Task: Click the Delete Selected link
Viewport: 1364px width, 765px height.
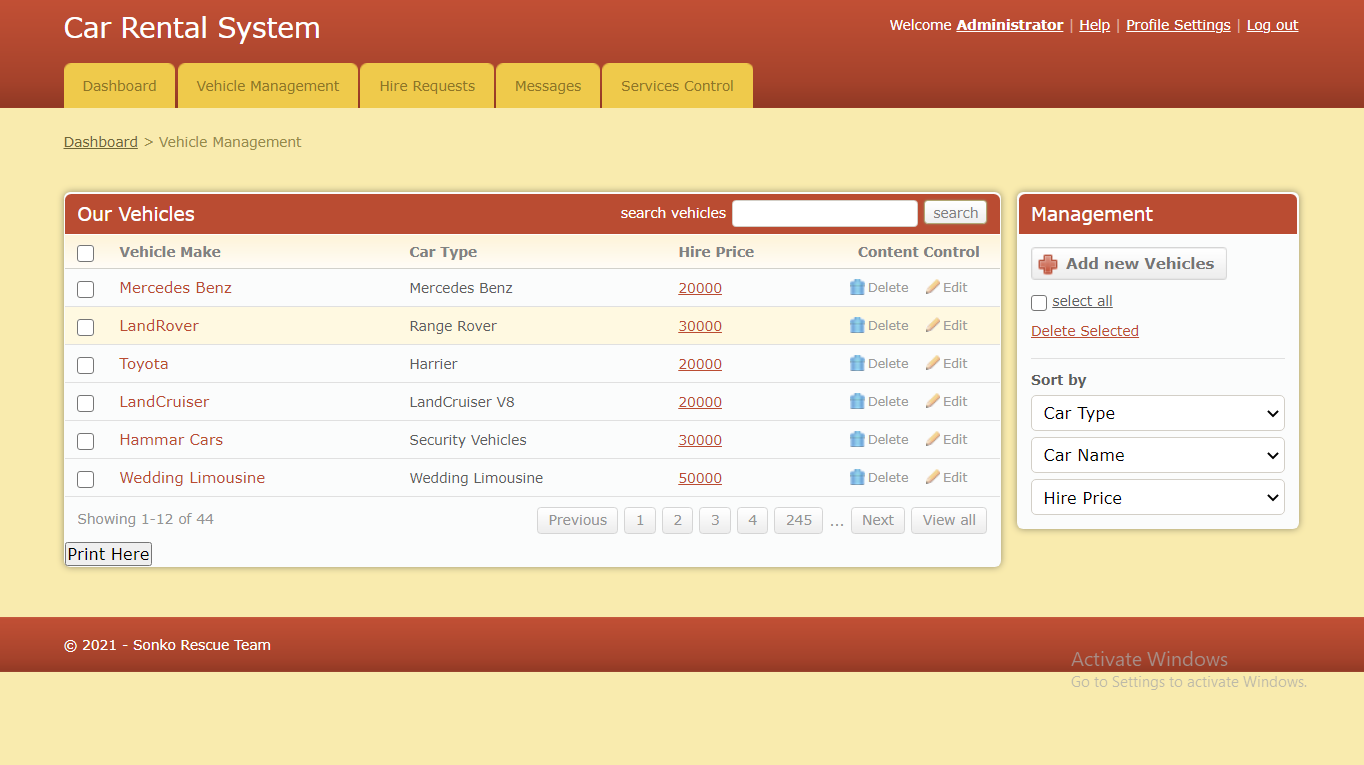Action: tap(1084, 330)
